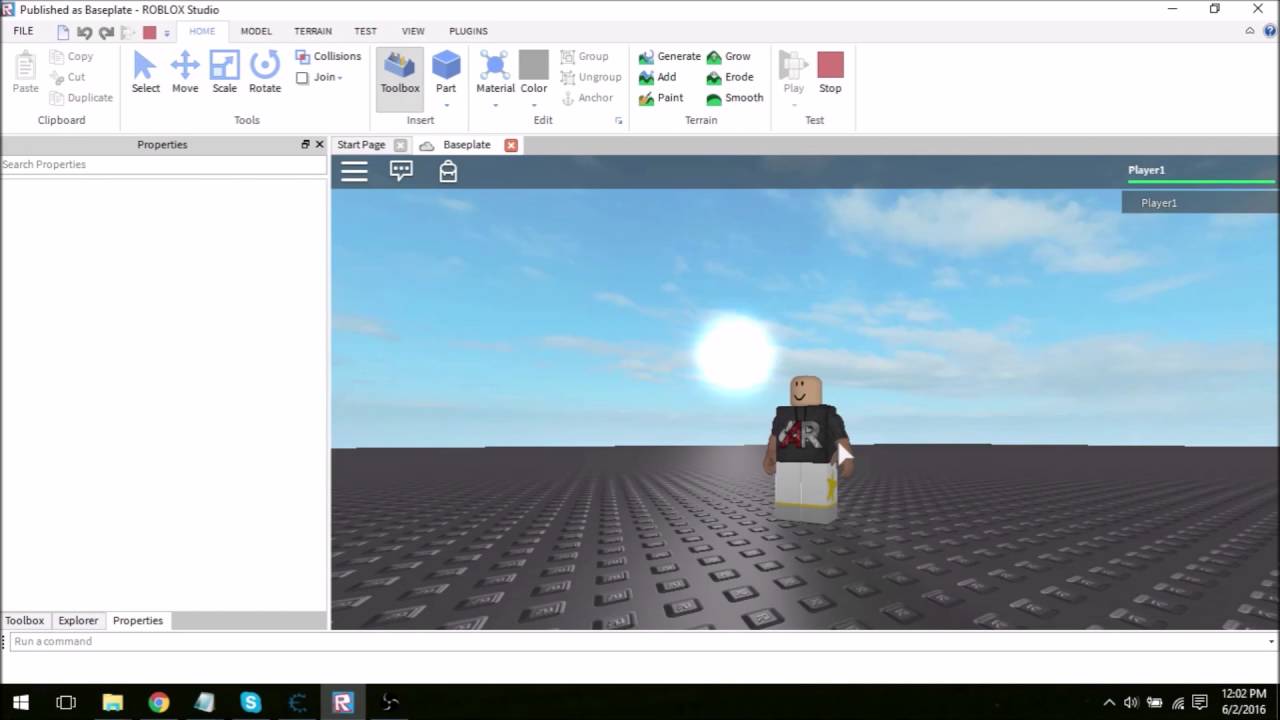Open the ROBLOX Studio help icon

point(1268,31)
